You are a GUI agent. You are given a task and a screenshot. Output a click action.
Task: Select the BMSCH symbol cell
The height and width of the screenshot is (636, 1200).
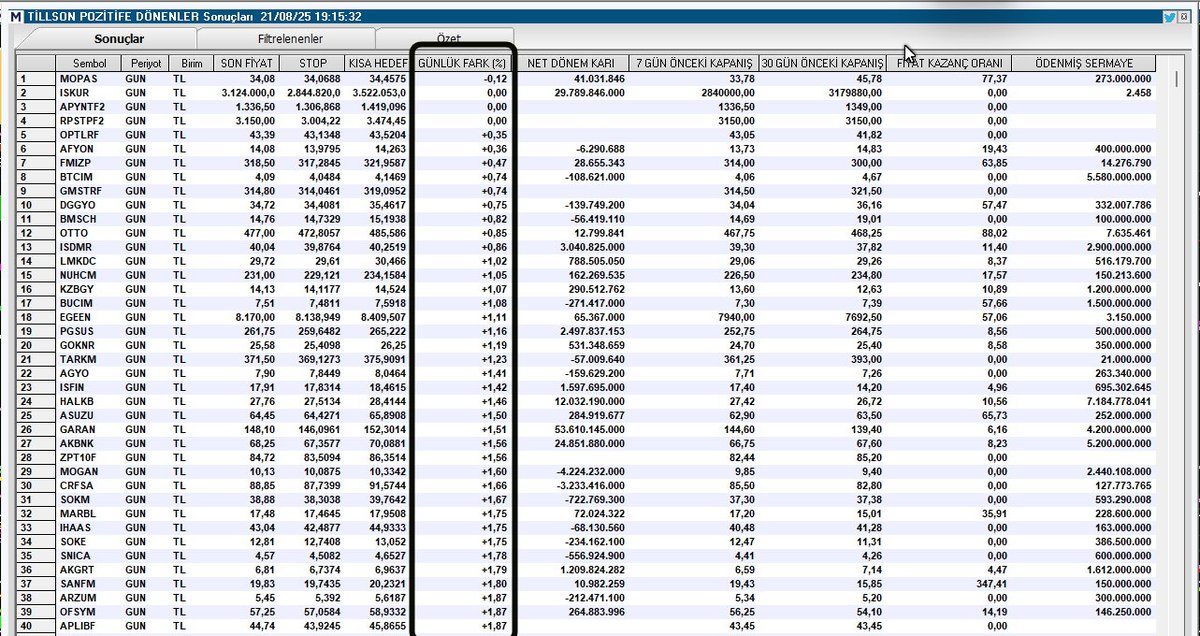coord(76,218)
